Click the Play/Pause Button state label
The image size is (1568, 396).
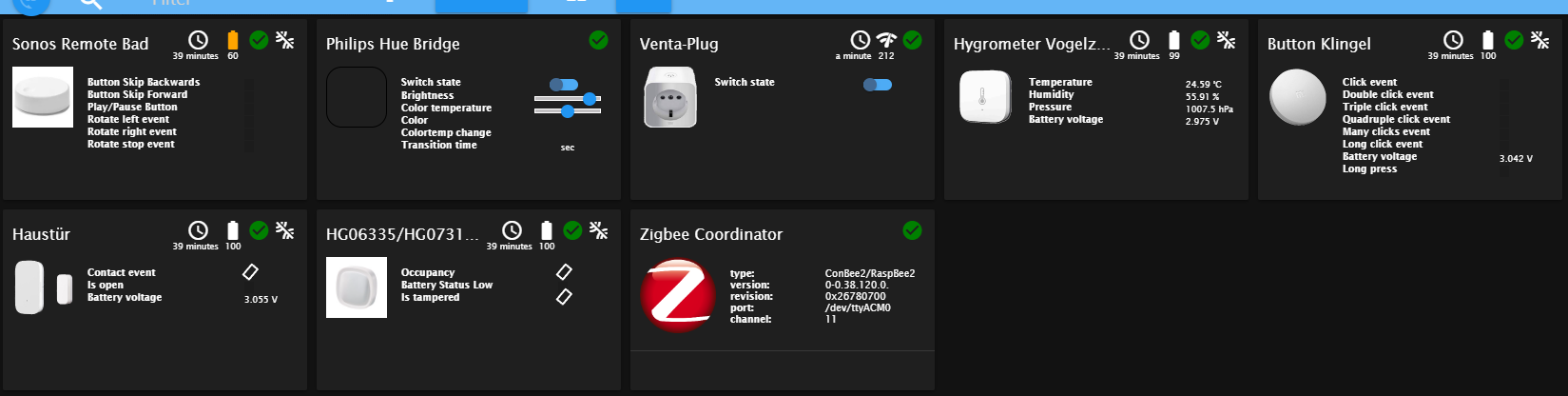click(132, 107)
